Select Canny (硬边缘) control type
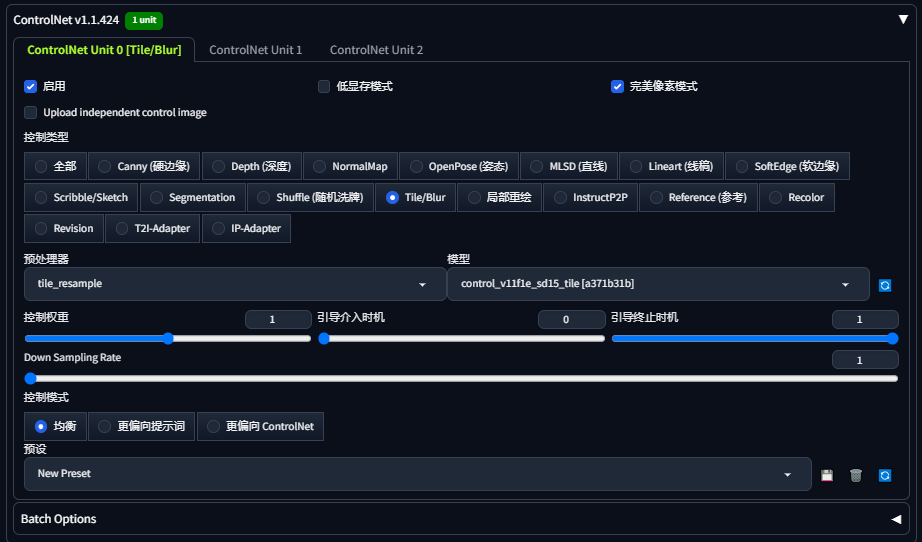The width and height of the screenshot is (922, 542). [x=144, y=166]
